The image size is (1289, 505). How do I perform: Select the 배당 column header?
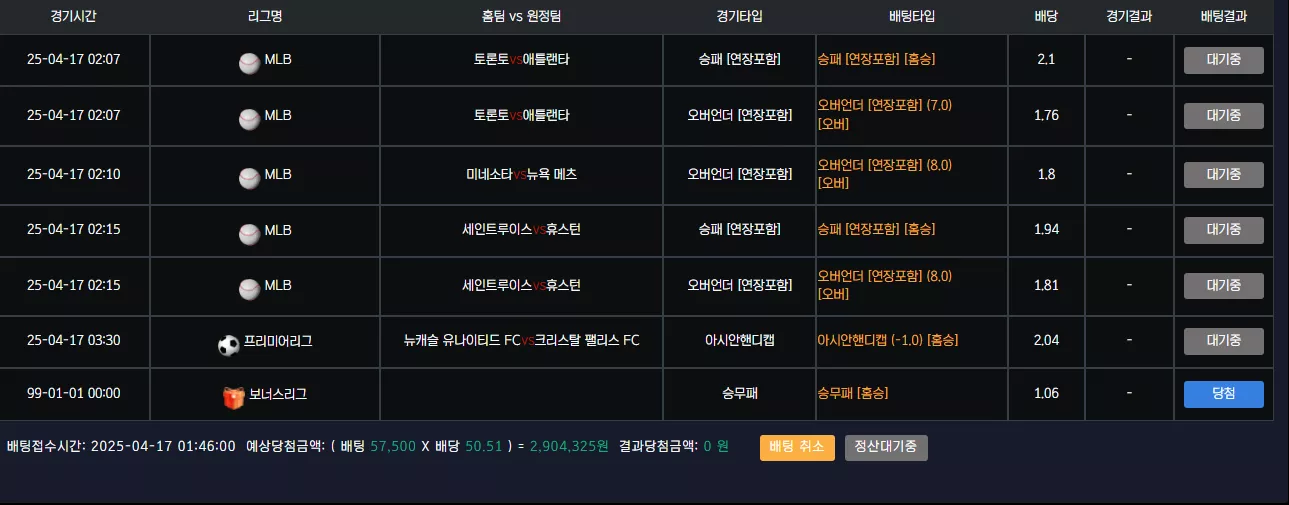(x=1046, y=16)
